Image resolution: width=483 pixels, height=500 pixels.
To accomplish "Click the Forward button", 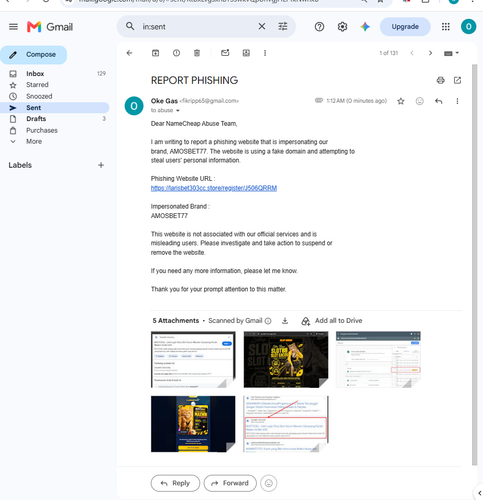I will tap(230, 483).
